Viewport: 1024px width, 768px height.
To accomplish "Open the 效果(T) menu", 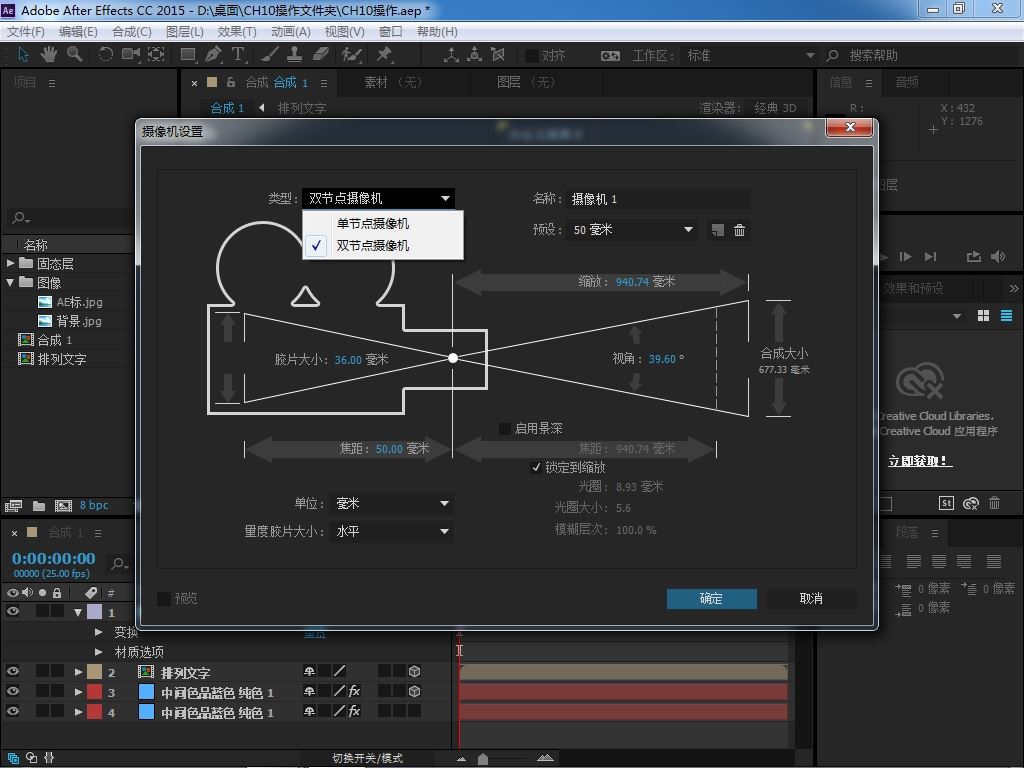I will pyautogui.click(x=236, y=31).
